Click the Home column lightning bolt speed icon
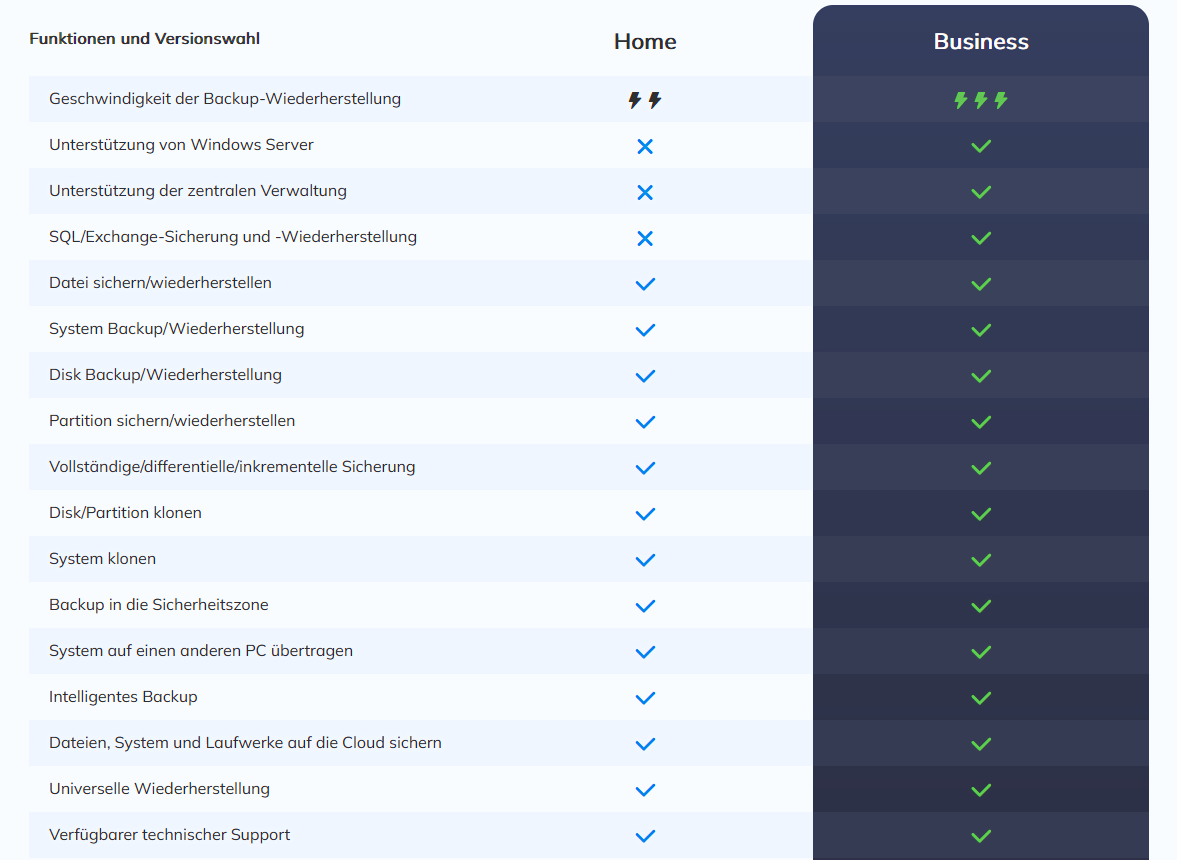1177x860 pixels. coord(645,100)
